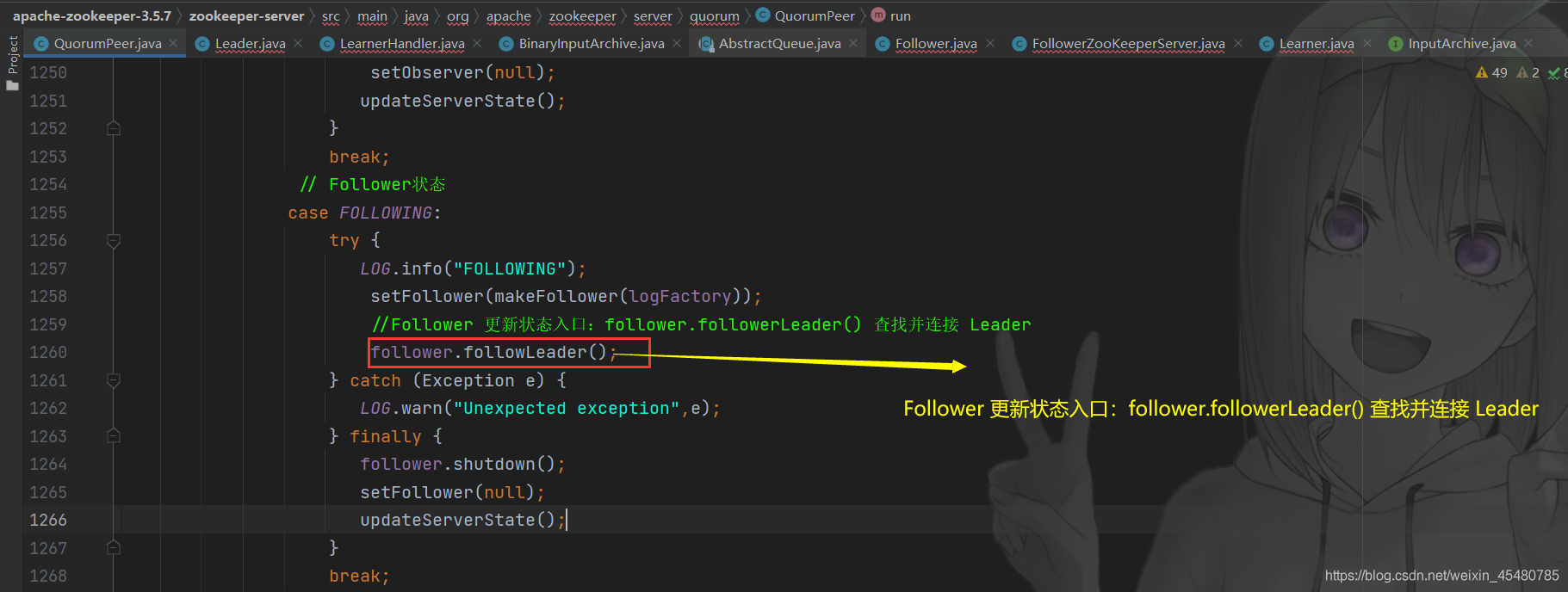This screenshot has width=1568, height=592.
Task: Click java in the breadcrumb path
Action: (x=417, y=15)
